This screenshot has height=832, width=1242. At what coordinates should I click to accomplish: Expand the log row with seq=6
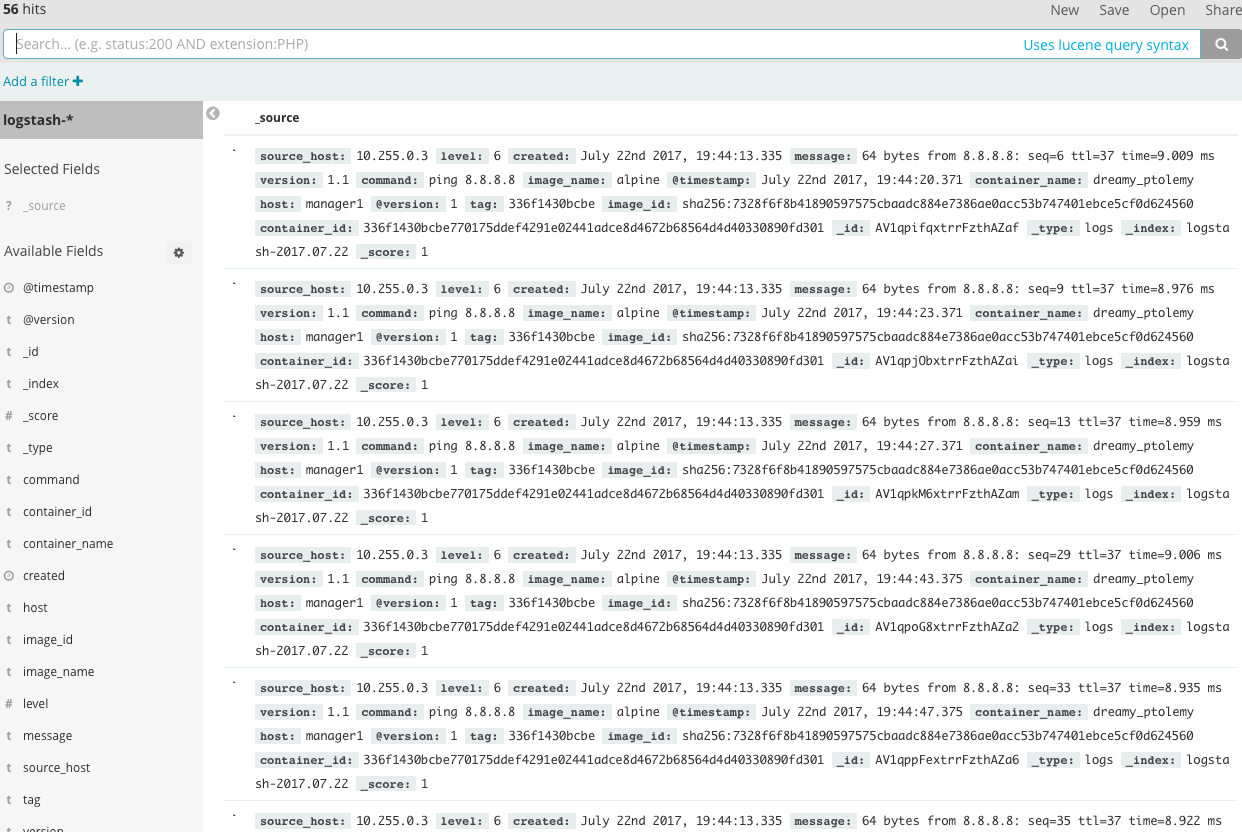pyautogui.click(x=235, y=151)
